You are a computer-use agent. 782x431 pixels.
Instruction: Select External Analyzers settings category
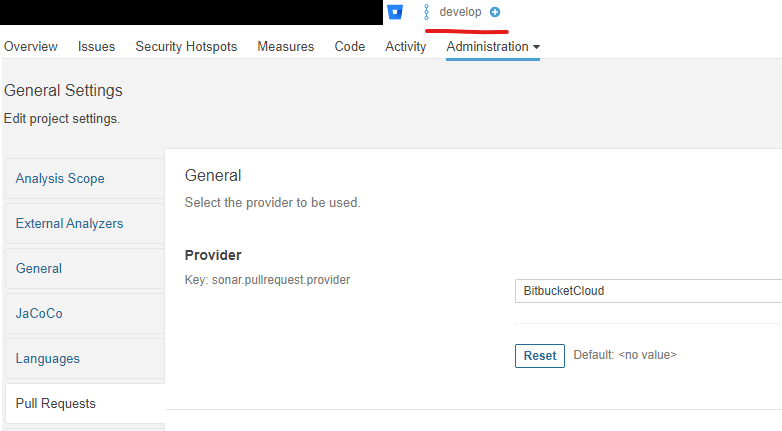point(69,224)
